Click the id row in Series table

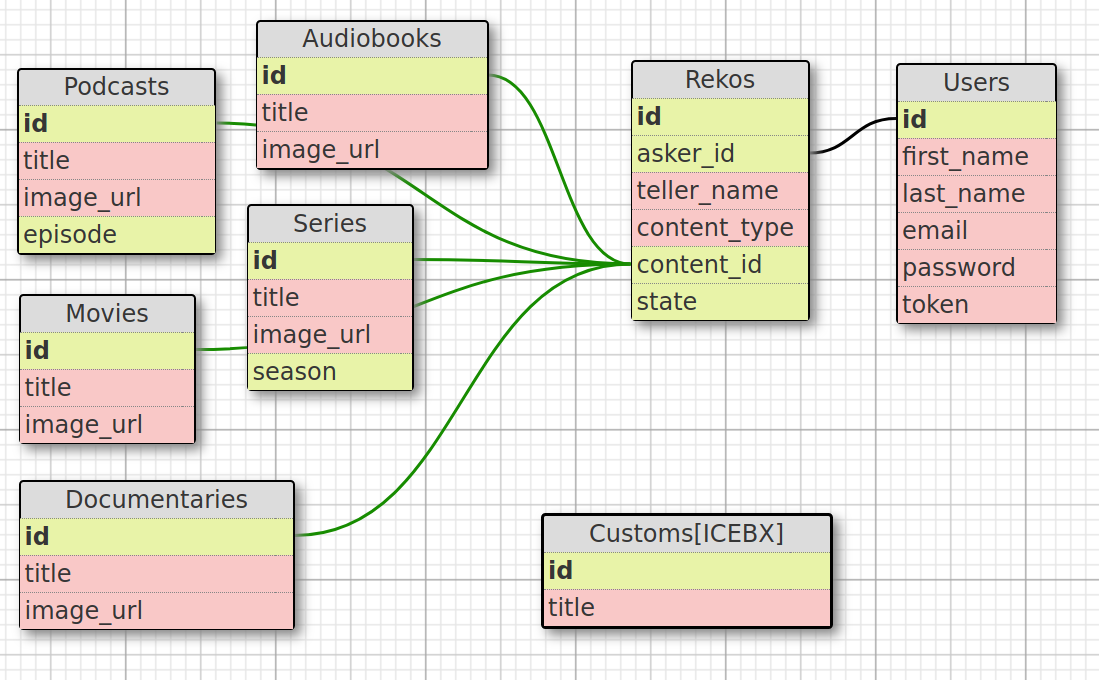pos(330,261)
